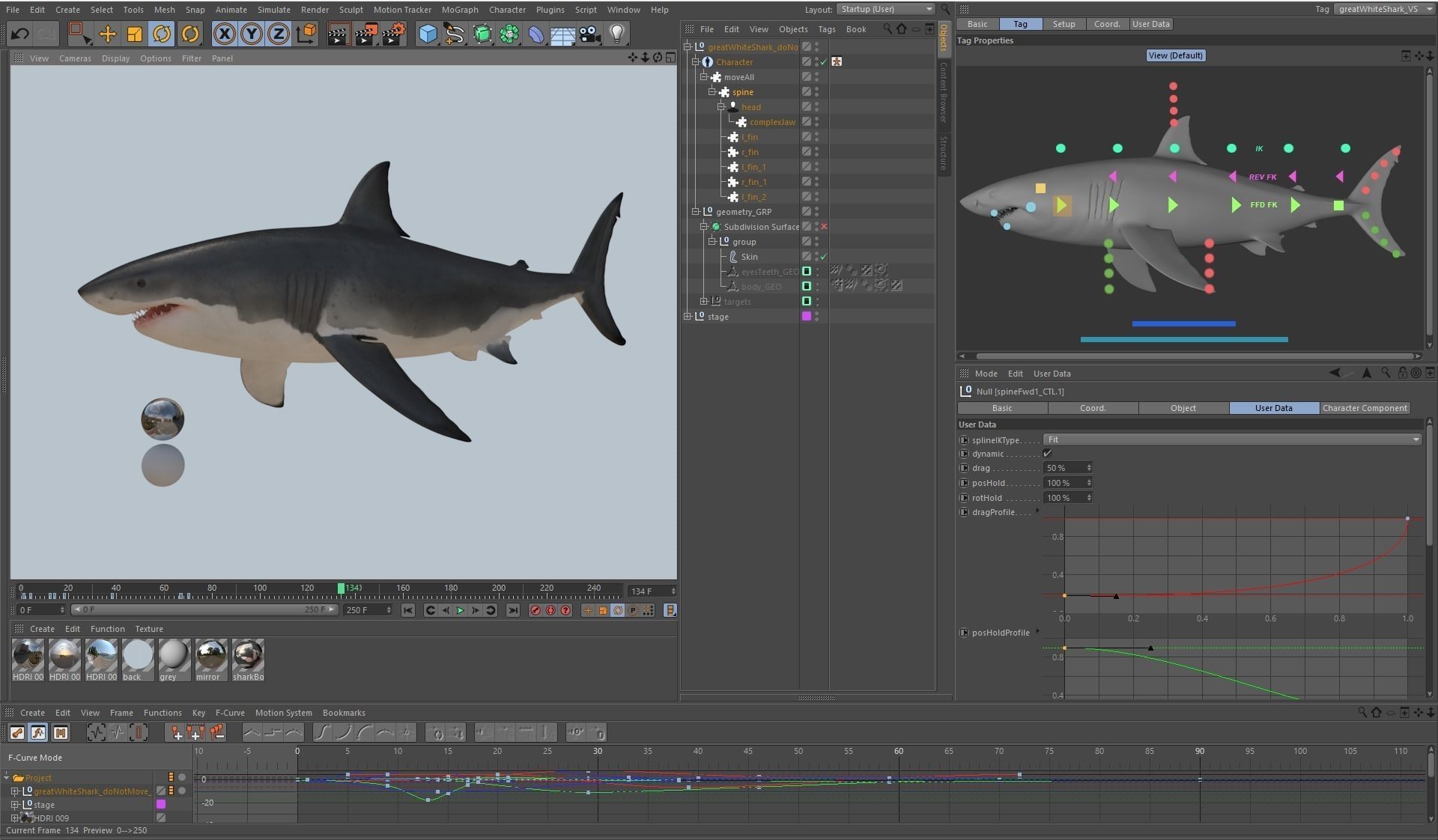Activate the highlighted Rotate tool
The width and height of the screenshot is (1438, 840).
click(x=162, y=34)
